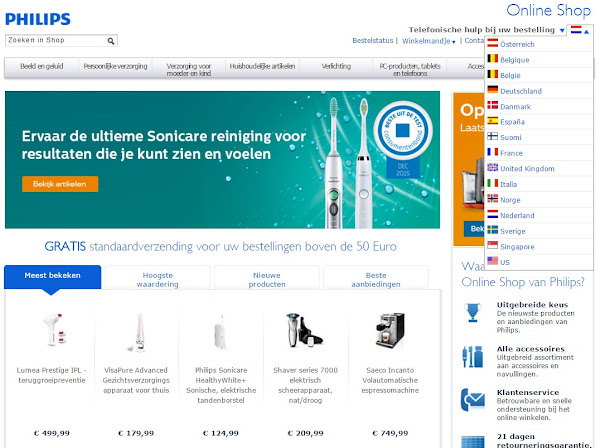The width and height of the screenshot is (600, 448).
Task: Click the Klantenservice phone and mail icon
Action: pos(473,400)
